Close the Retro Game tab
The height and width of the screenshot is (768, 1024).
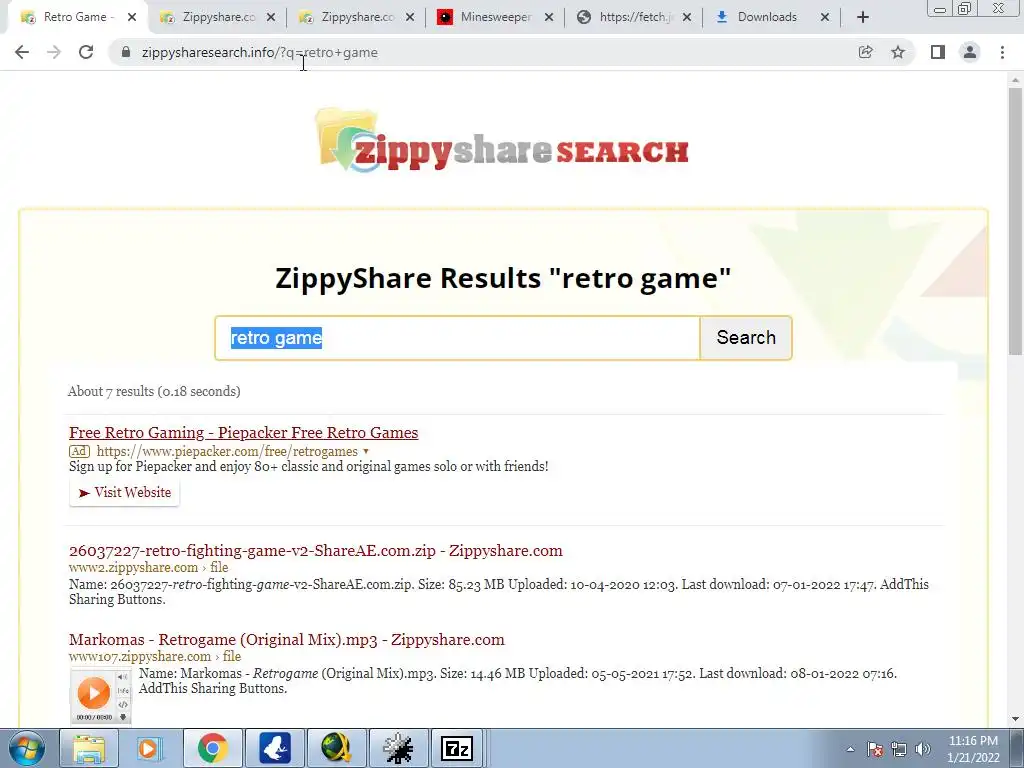tap(132, 18)
